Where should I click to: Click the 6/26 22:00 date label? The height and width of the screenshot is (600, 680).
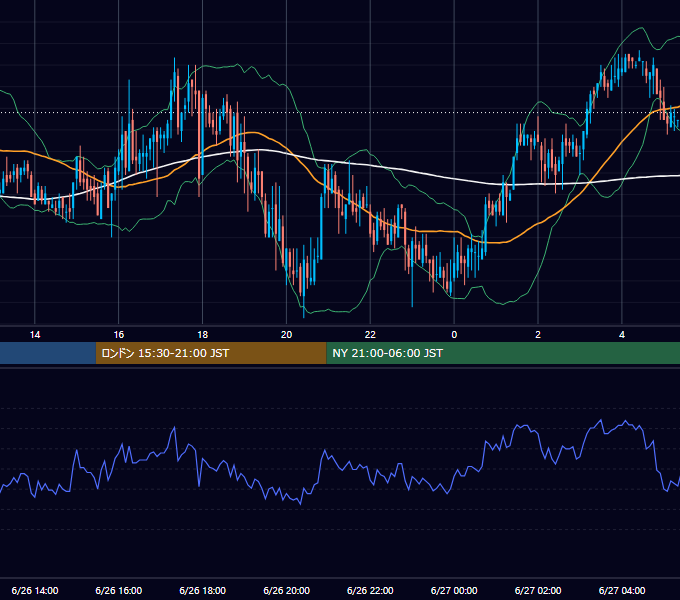370,590
